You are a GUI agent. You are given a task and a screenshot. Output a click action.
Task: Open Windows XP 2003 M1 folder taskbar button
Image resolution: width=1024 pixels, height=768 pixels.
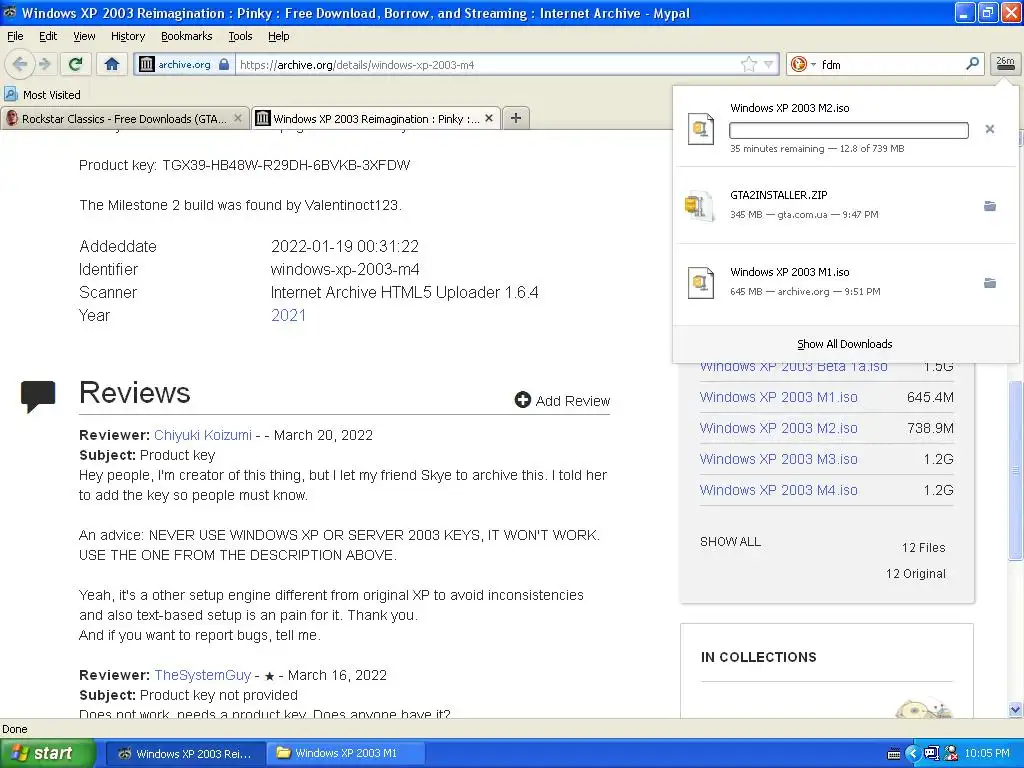click(x=345, y=753)
